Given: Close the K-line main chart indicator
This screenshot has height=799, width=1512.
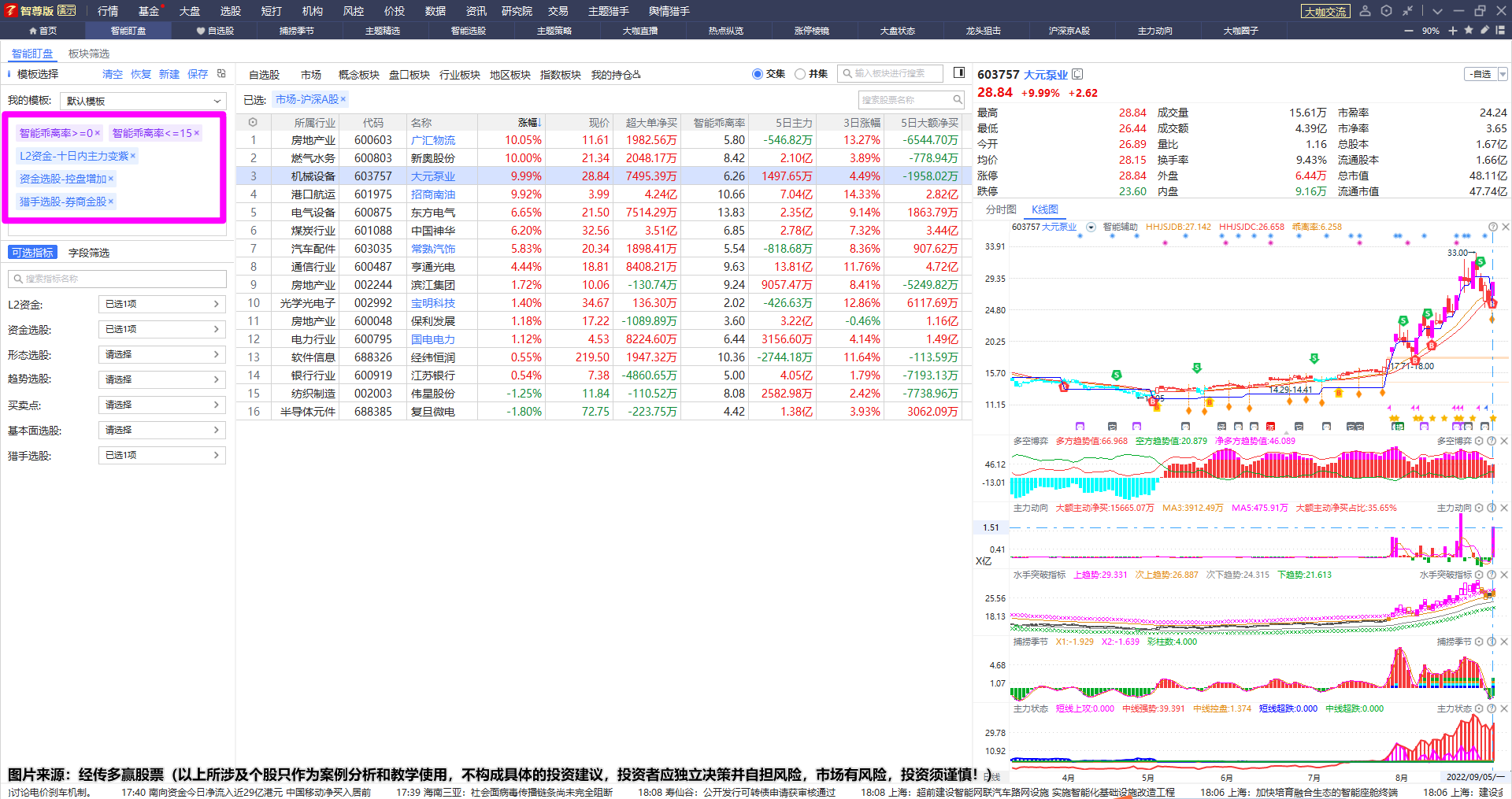Looking at the screenshot, I should (x=1505, y=227).
